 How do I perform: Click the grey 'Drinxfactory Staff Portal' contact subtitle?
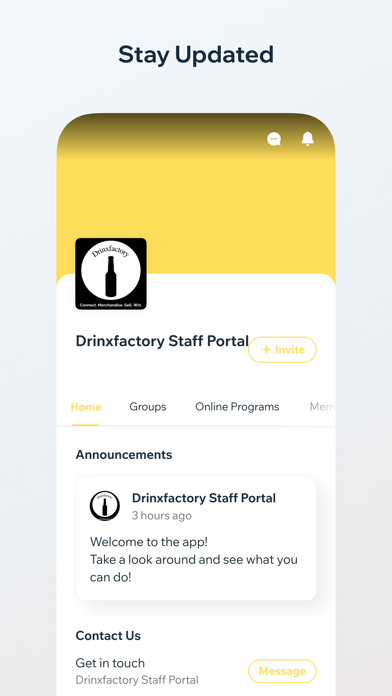(x=137, y=680)
